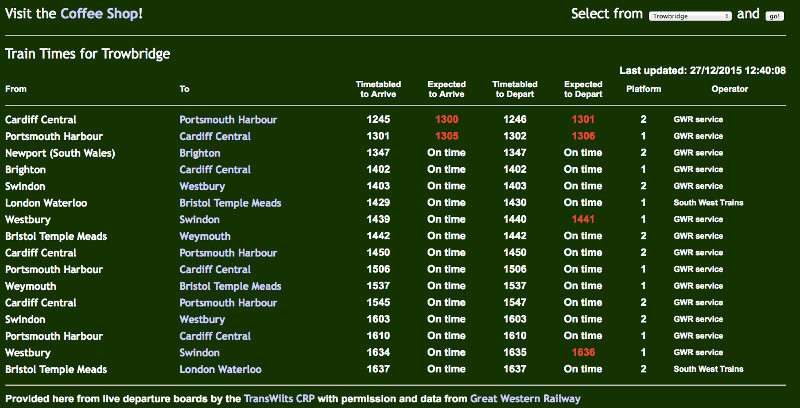Click Cardiff Central link for 1610 train
Screen dimensions: 800x408
pyautogui.click(x=215, y=336)
